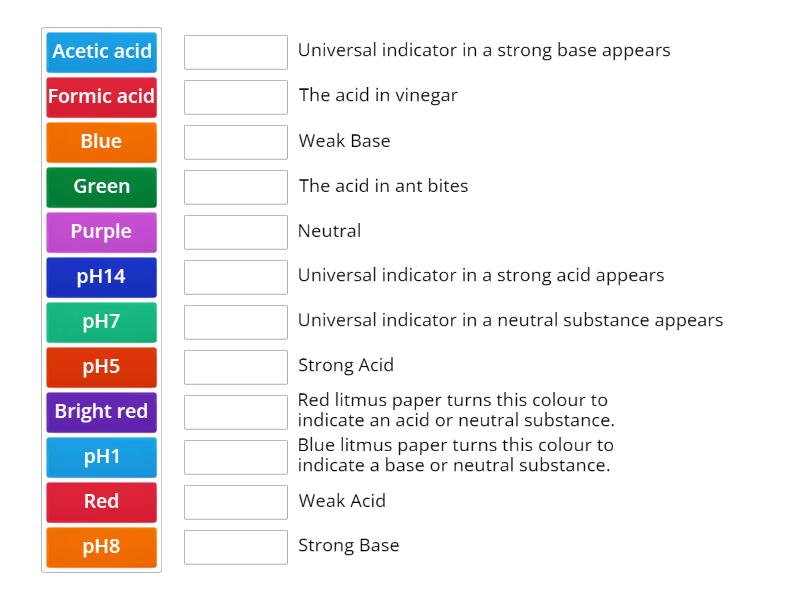800x600 pixels.
Task: Click the answer box beside Strong Acid
Action: [x=235, y=367]
